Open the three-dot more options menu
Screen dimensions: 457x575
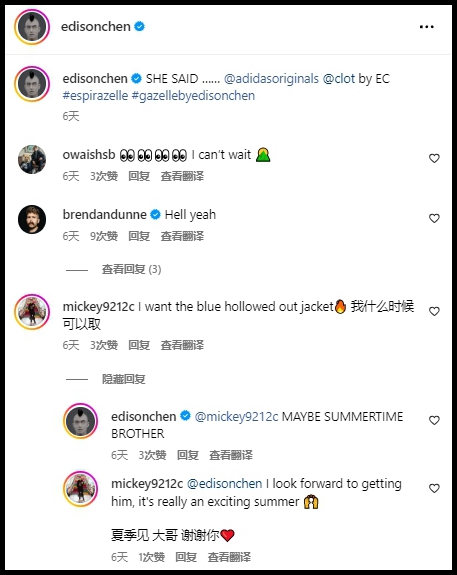427,27
